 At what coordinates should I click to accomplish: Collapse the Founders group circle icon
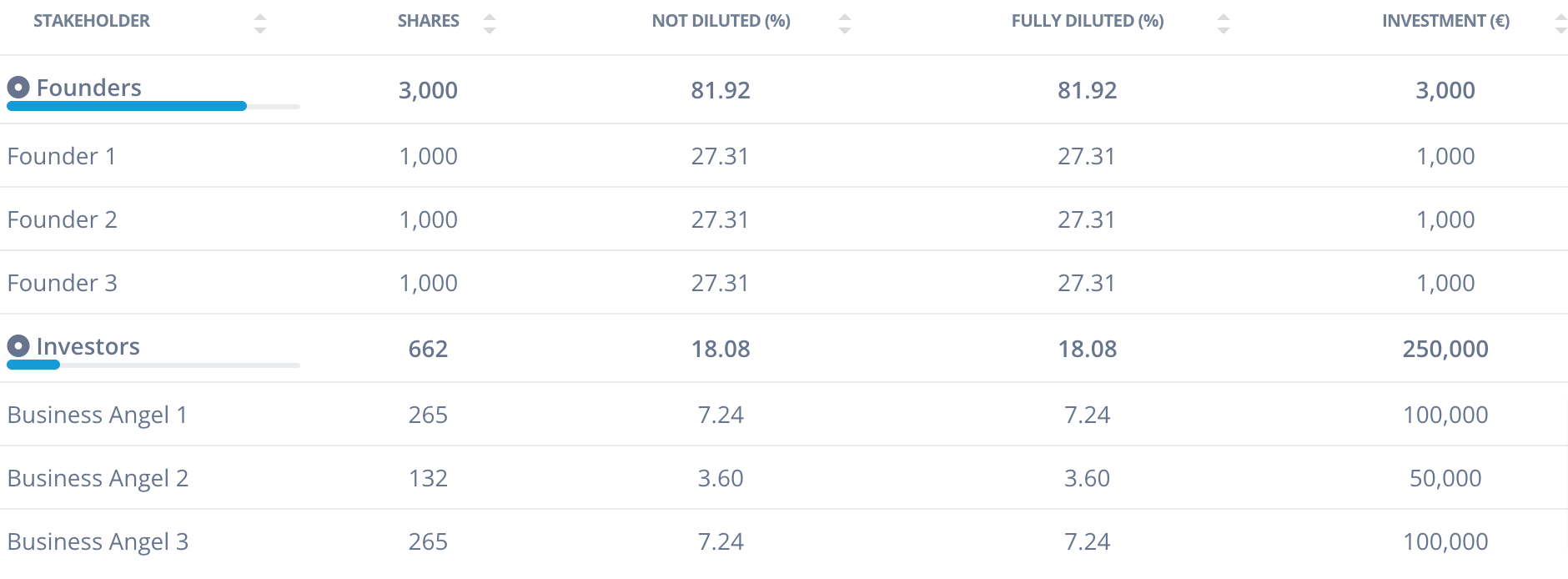[x=18, y=87]
